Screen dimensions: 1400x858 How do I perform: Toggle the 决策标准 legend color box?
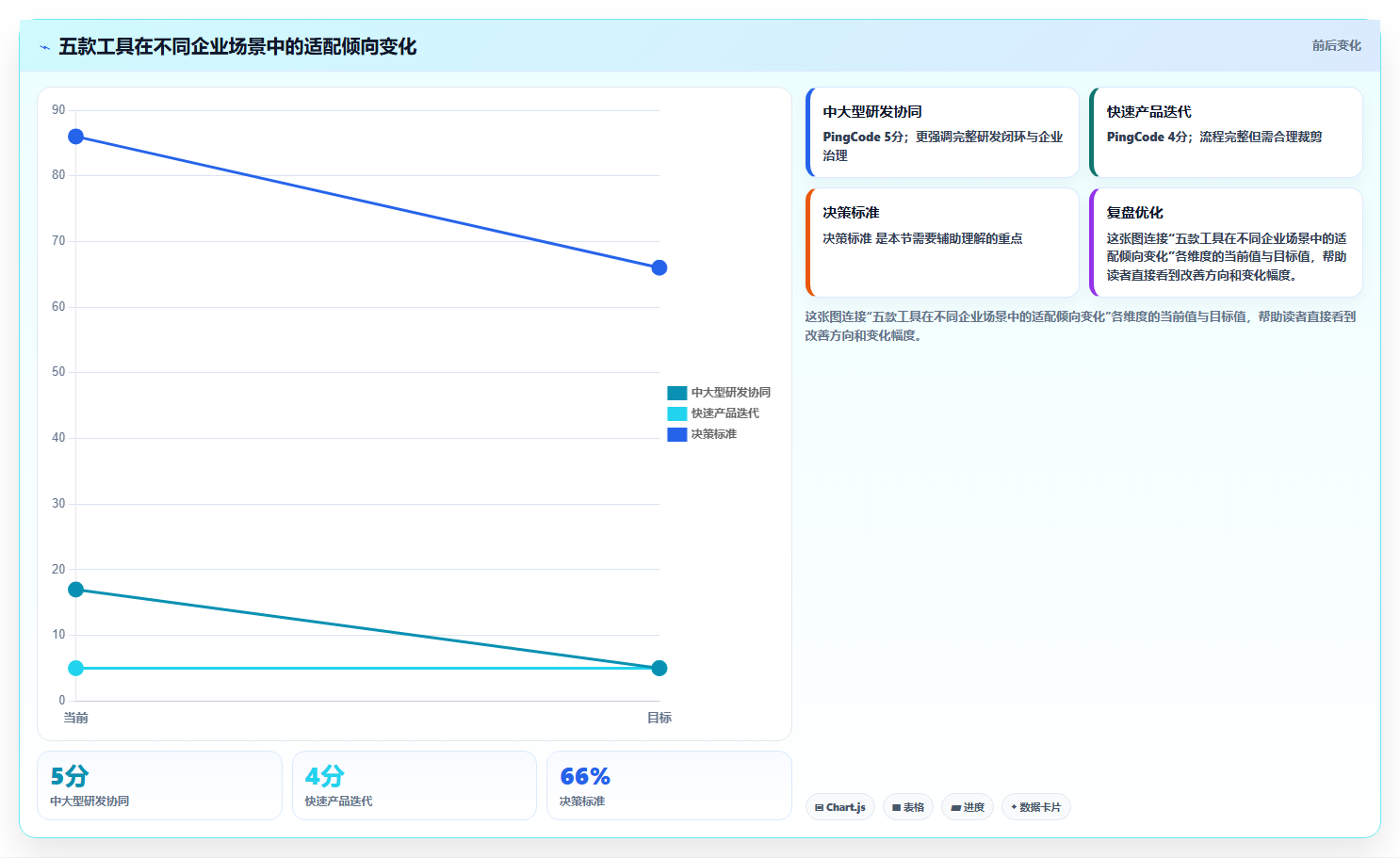point(676,434)
